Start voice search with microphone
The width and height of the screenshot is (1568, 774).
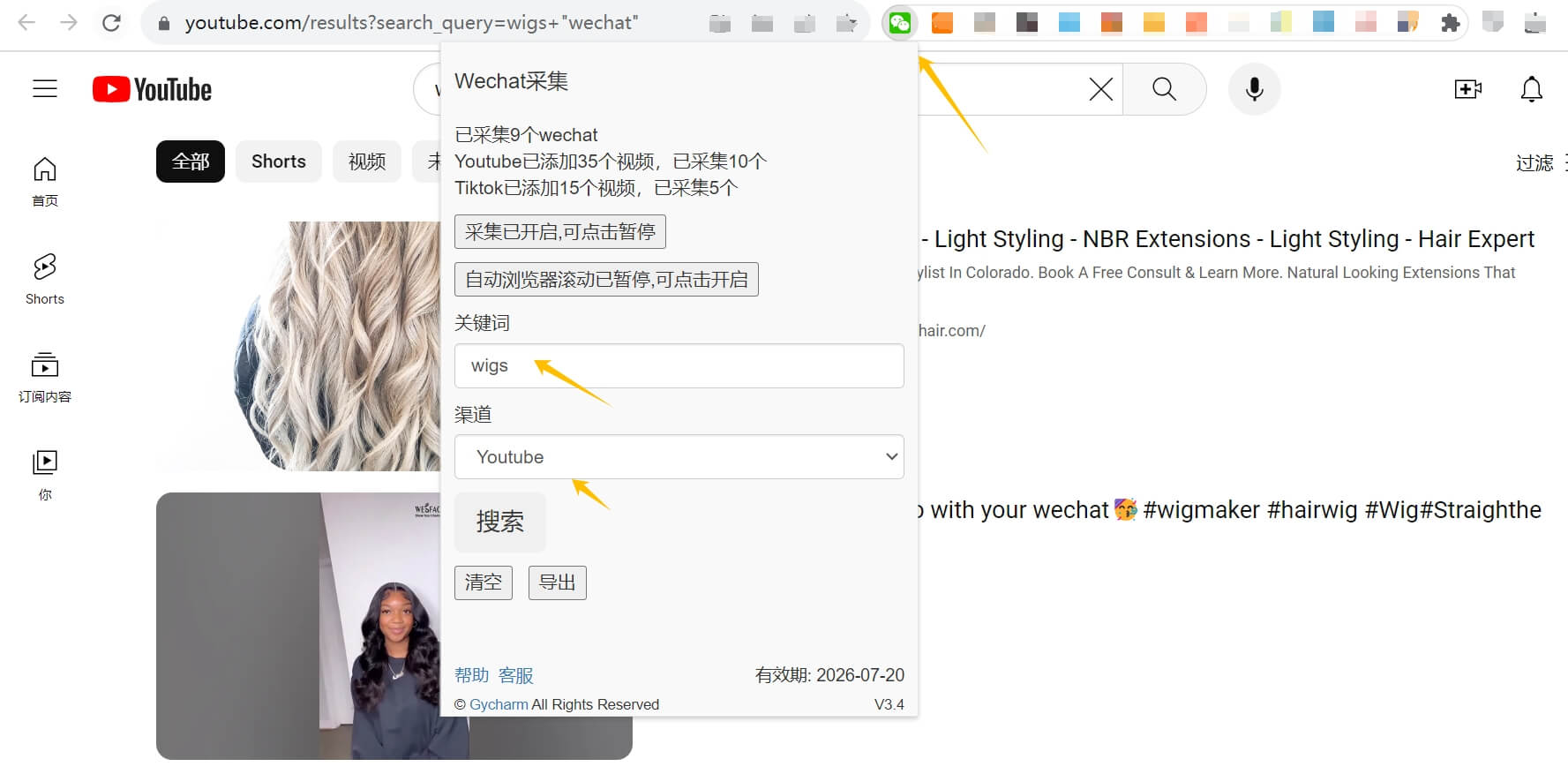pyautogui.click(x=1254, y=89)
